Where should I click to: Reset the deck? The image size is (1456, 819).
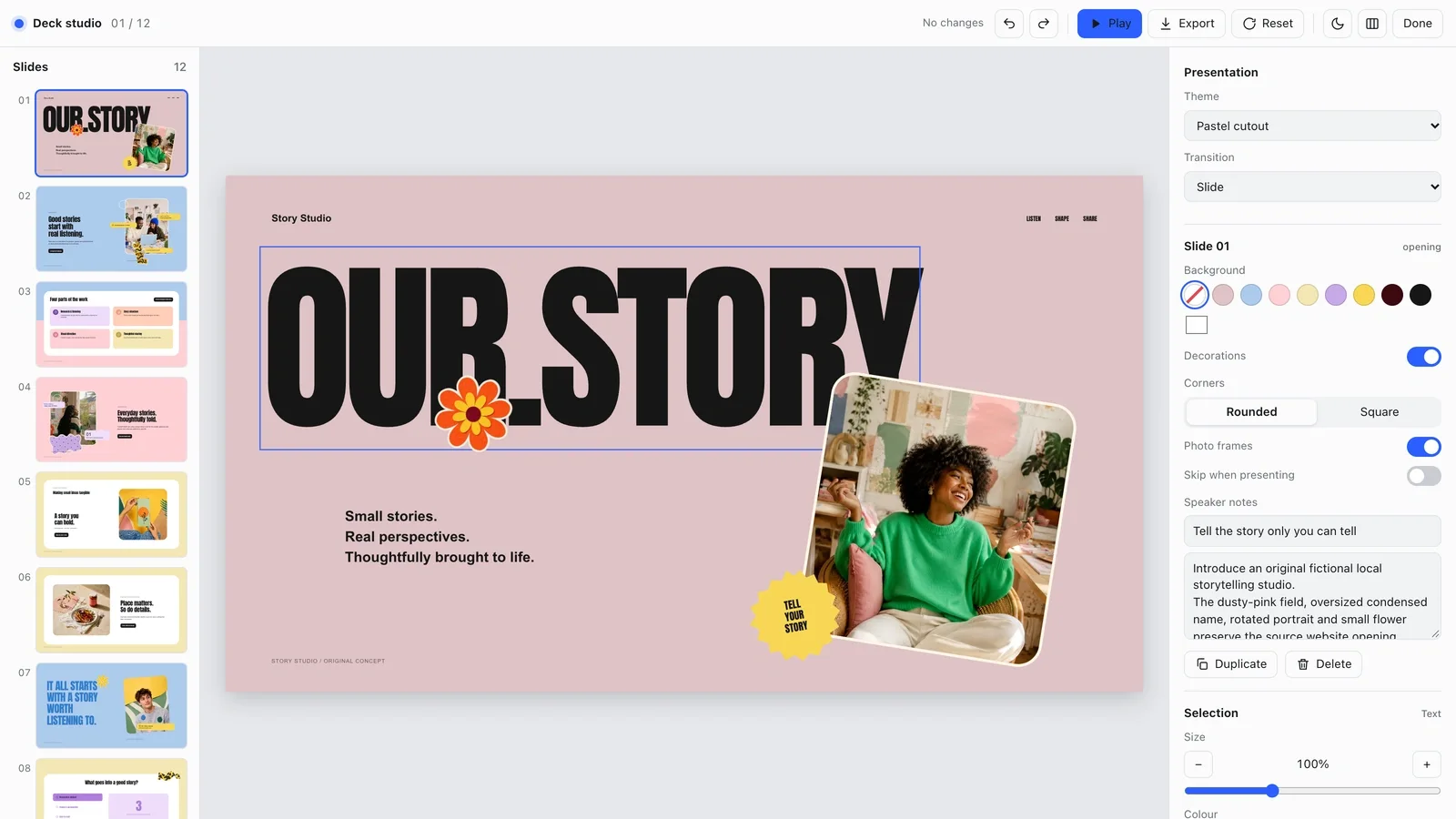pos(1268,24)
